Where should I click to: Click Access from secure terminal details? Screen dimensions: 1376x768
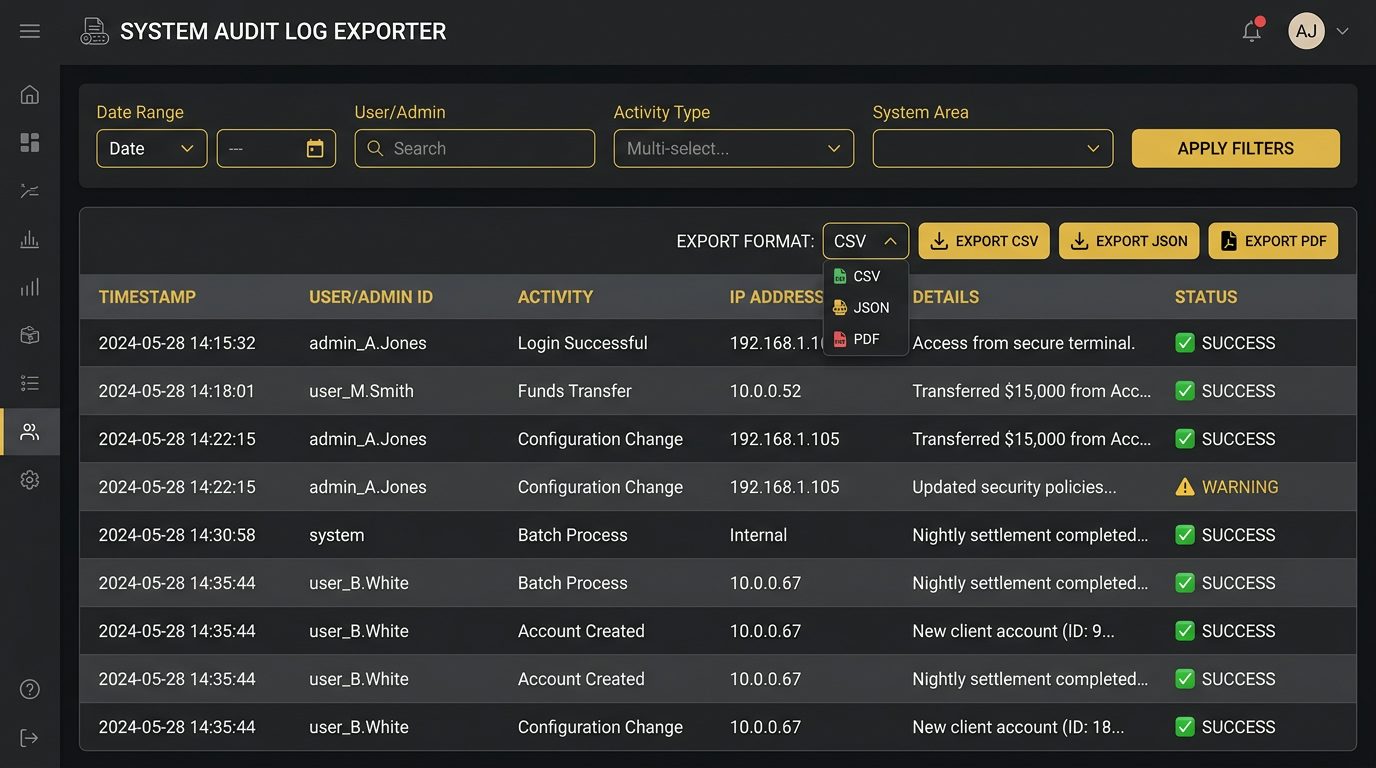[x=1023, y=343]
